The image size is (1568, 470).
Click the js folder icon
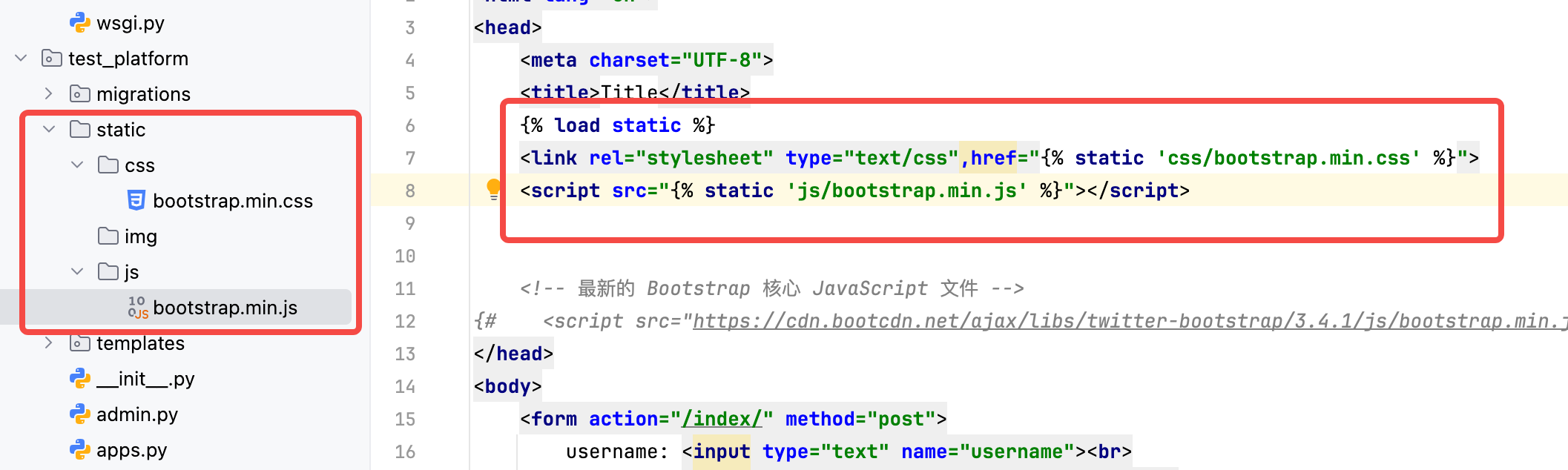pos(108,272)
